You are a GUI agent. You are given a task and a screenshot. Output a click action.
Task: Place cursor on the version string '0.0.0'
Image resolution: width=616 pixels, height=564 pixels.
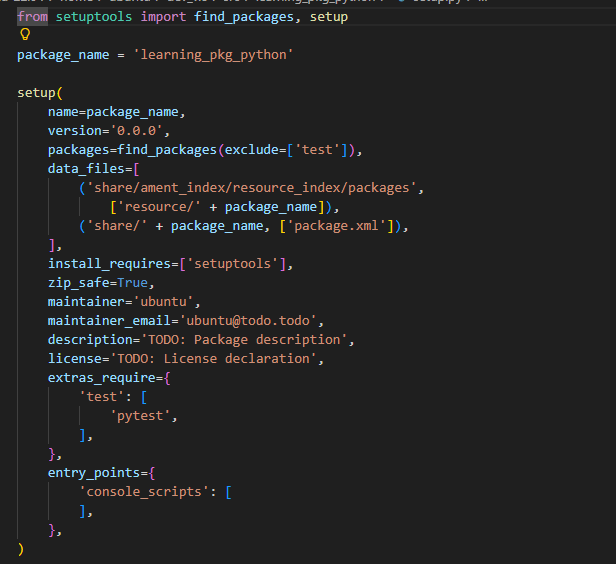(x=137, y=131)
